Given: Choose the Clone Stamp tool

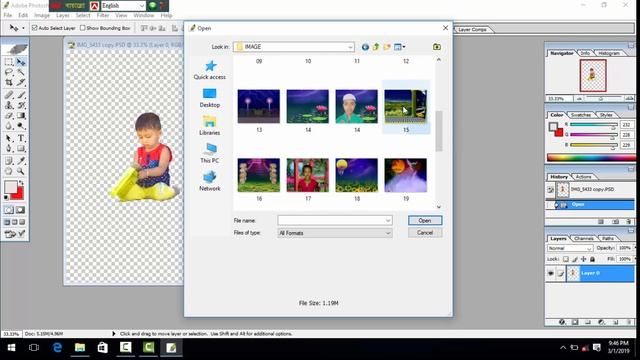Looking at the screenshot, I should [x=9, y=105].
